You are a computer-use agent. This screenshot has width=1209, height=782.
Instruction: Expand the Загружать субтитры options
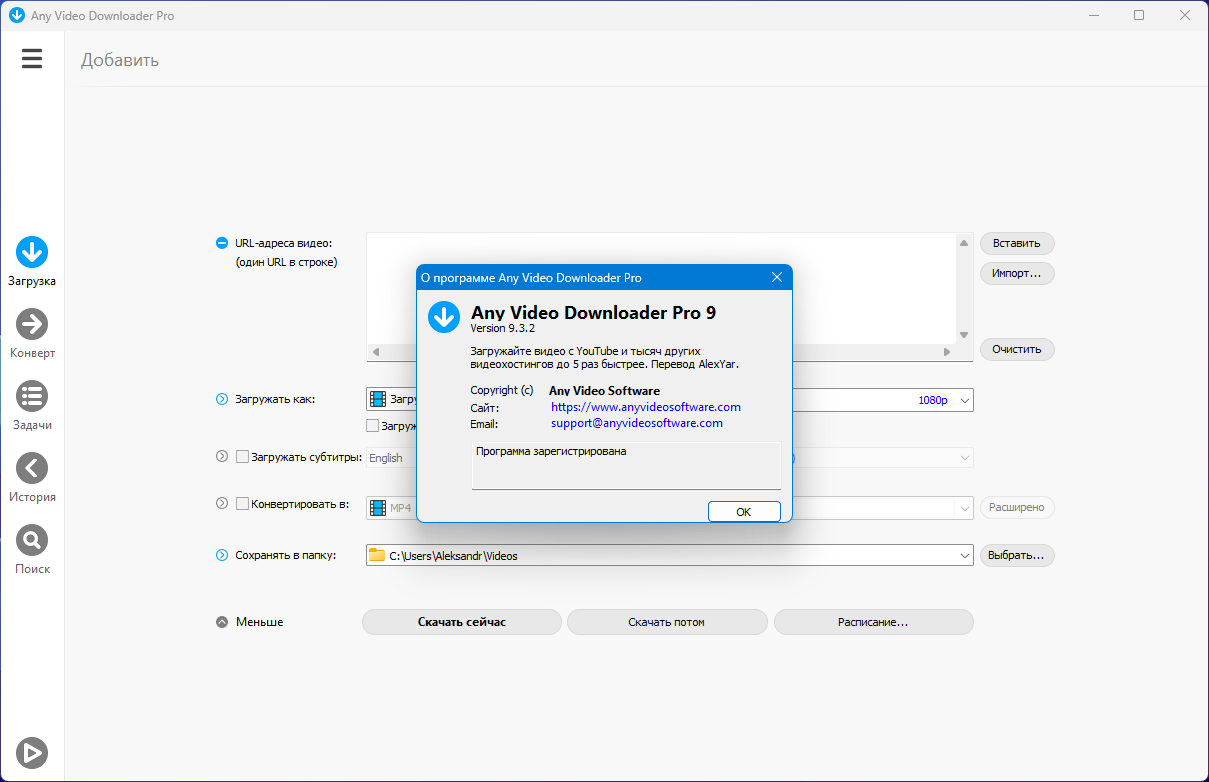click(x=222, y=457)
